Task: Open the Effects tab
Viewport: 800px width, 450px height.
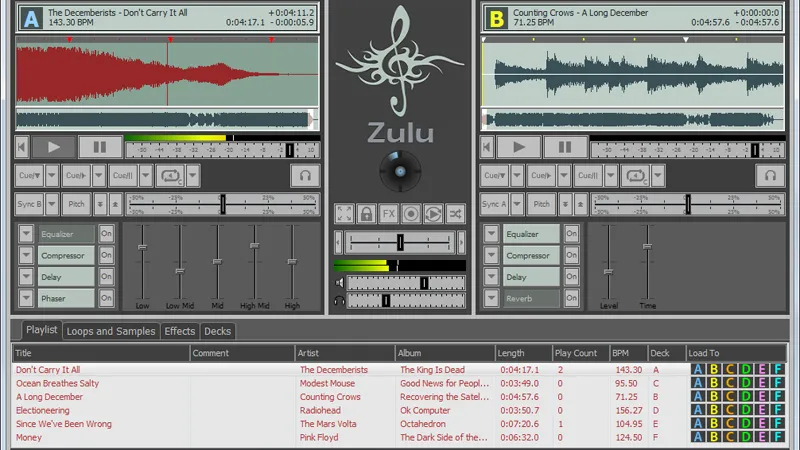Action: (x=180, y=331)
